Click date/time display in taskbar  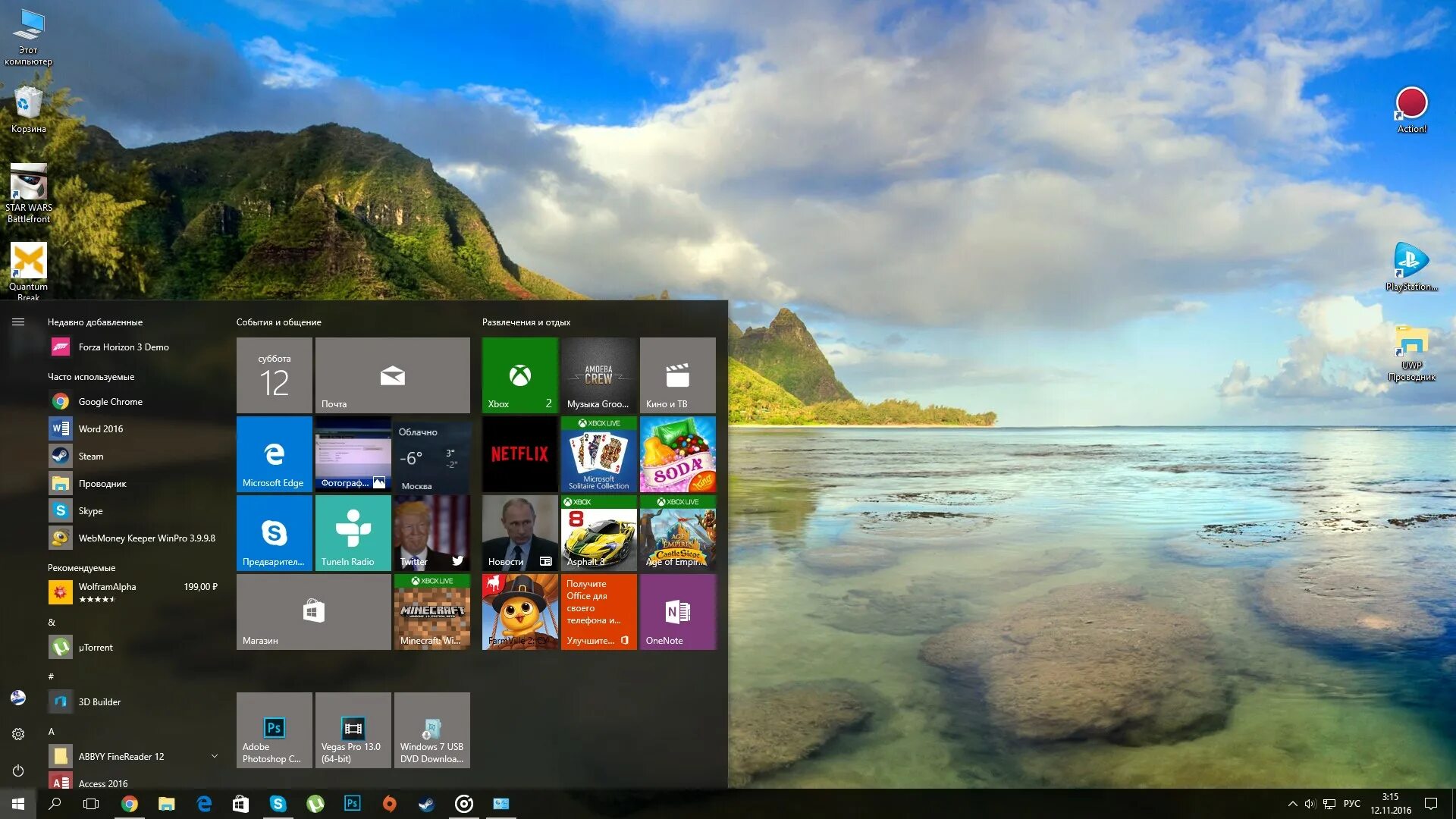(x=1393, y=804)
